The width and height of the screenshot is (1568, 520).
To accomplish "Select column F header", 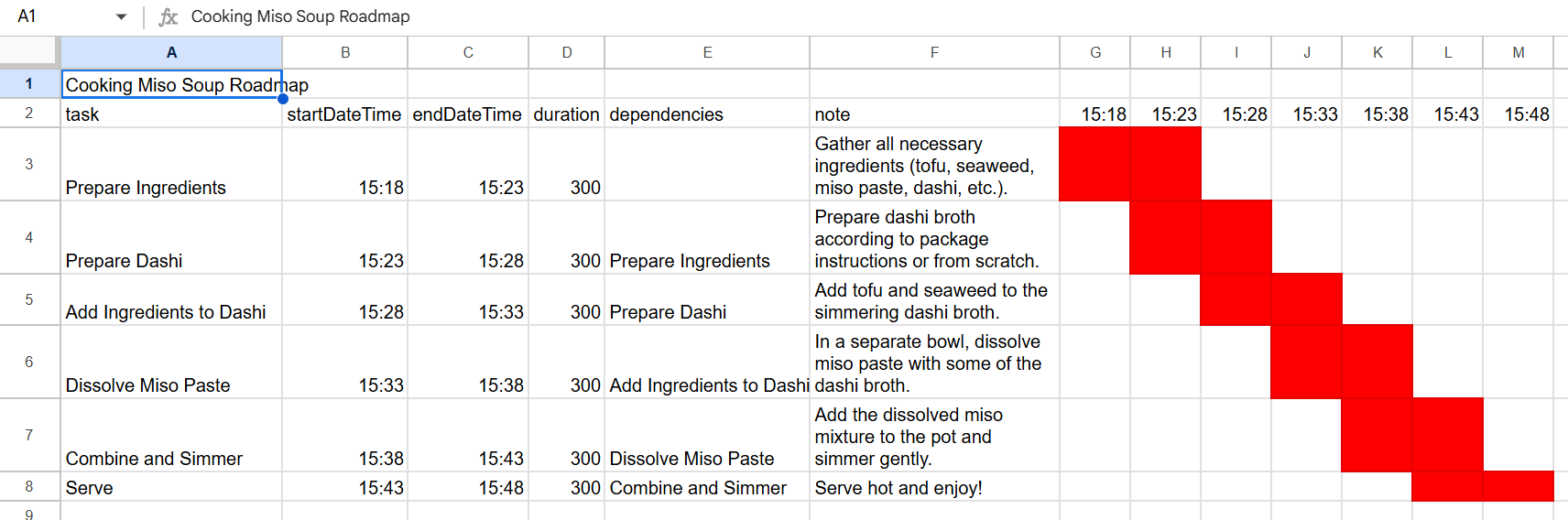I will pyautogui.click(x=934, y=52).
